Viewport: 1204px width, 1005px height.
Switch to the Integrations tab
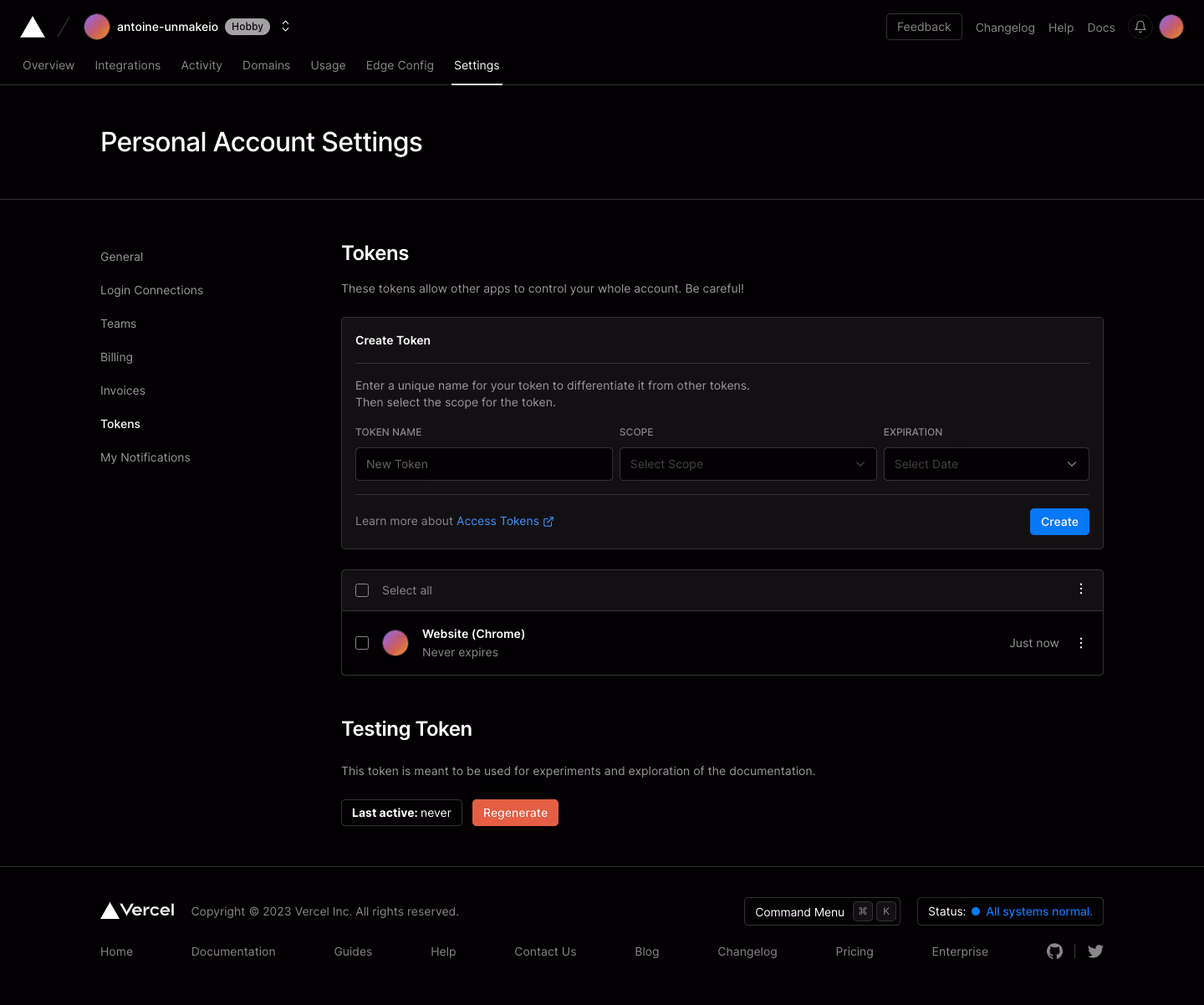point(128,65)
